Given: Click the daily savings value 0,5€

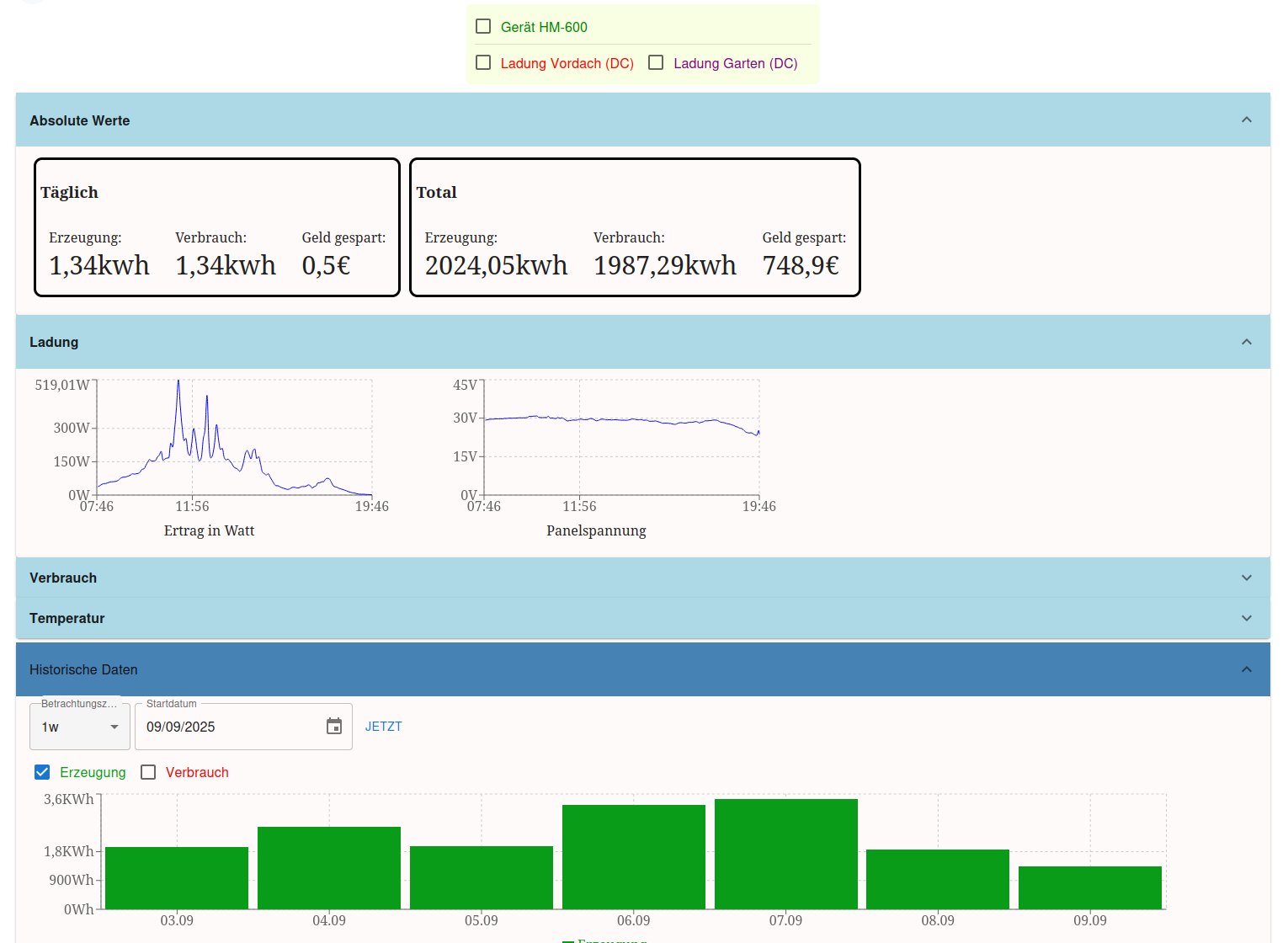Looking at the screenshot, I should 326,265.
